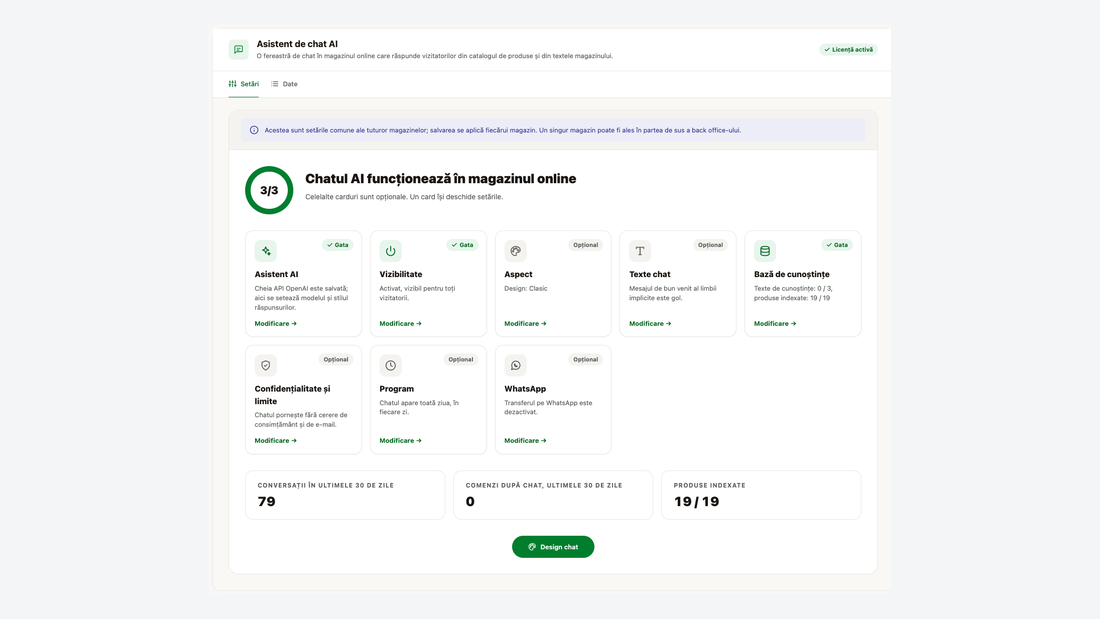Screen dimensions: 1100x619
Task: Click the Program card title
Action: [x=396, y=389]
